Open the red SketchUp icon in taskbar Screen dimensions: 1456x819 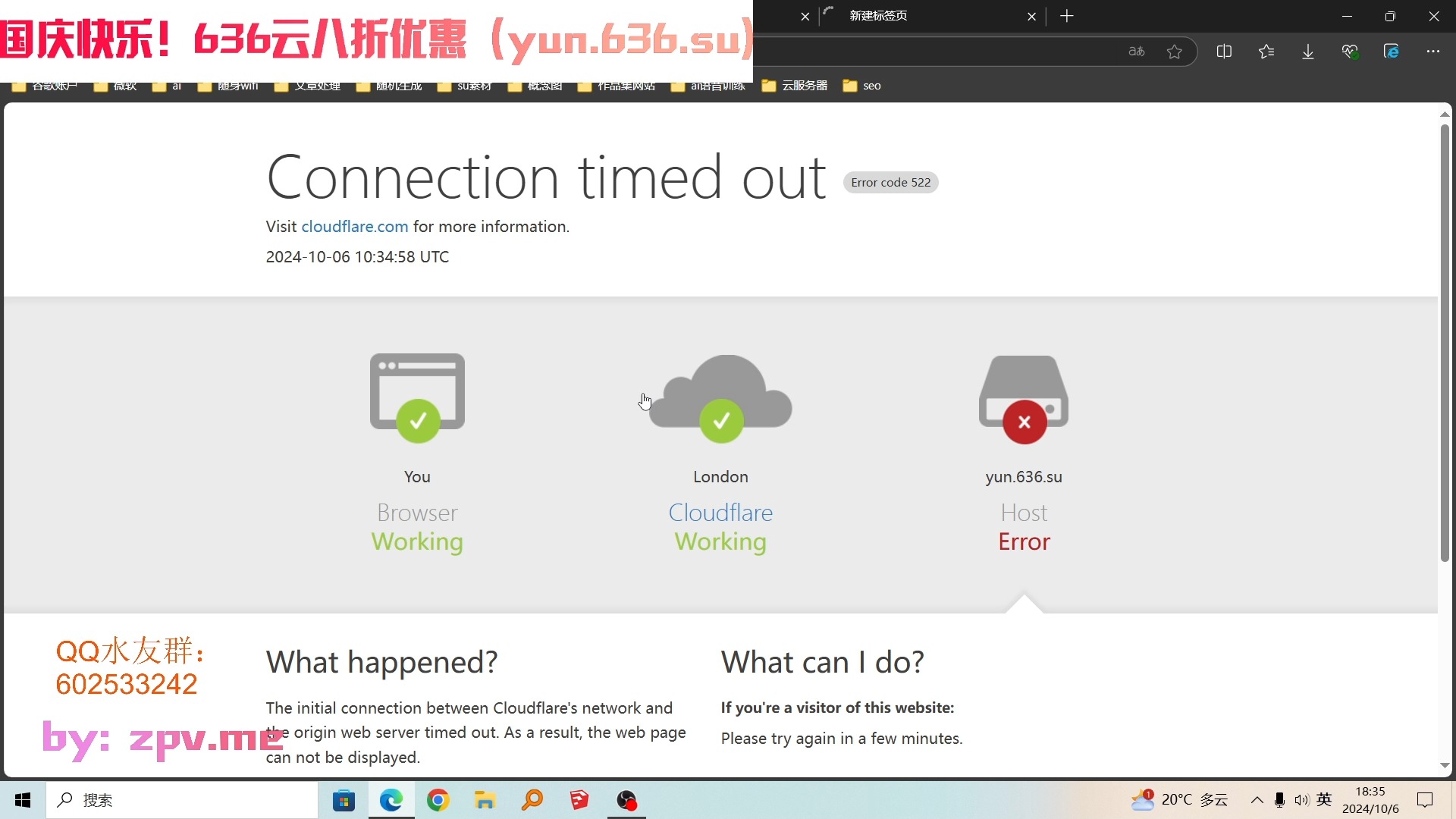click(x=579, y=800)
